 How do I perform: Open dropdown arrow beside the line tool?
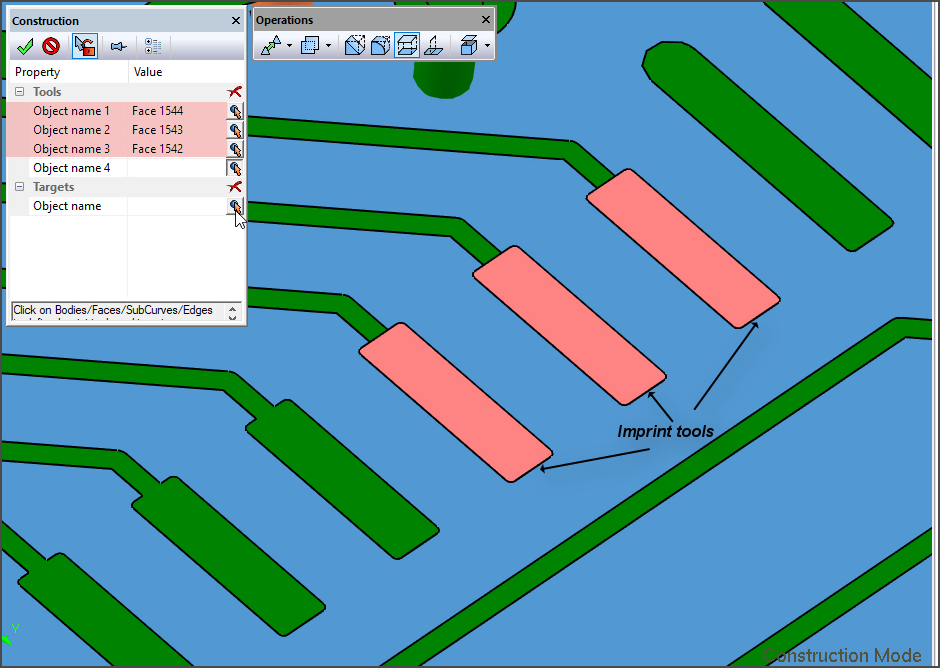(x=290, y=46)
